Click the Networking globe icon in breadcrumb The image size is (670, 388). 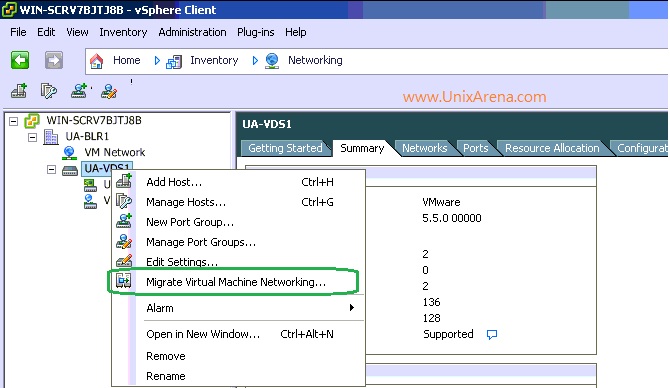pos(272,61)
